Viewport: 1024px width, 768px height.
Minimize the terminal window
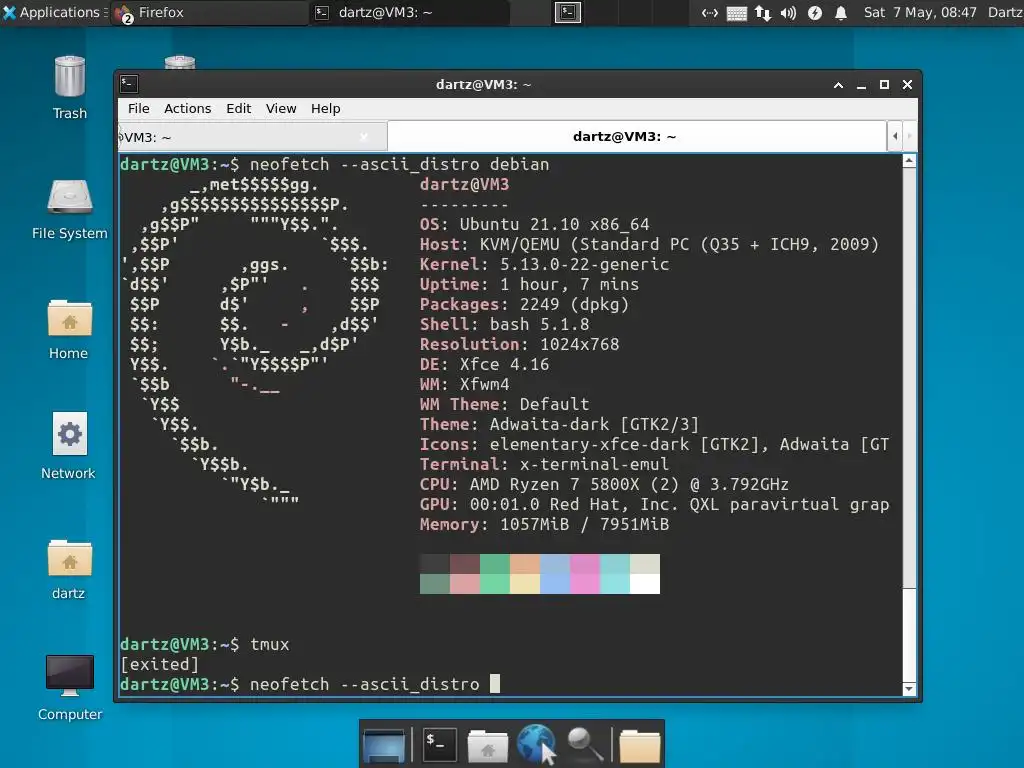[x=861, y=85]
